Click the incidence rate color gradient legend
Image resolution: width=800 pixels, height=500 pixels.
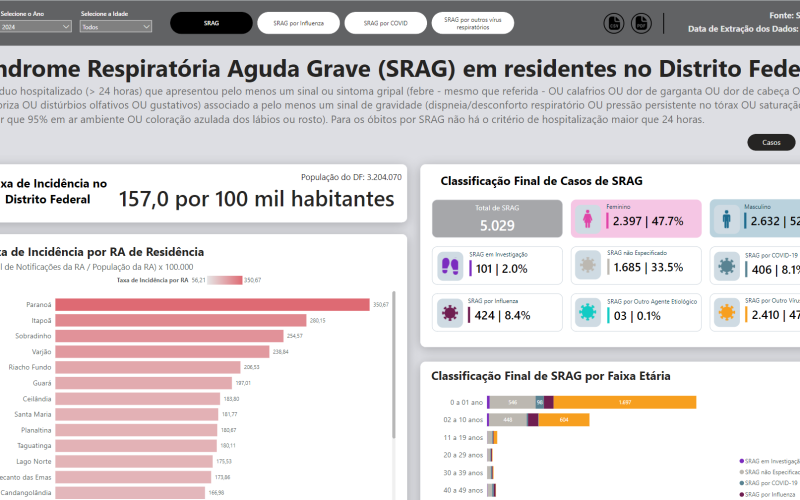tap(225, 280)
